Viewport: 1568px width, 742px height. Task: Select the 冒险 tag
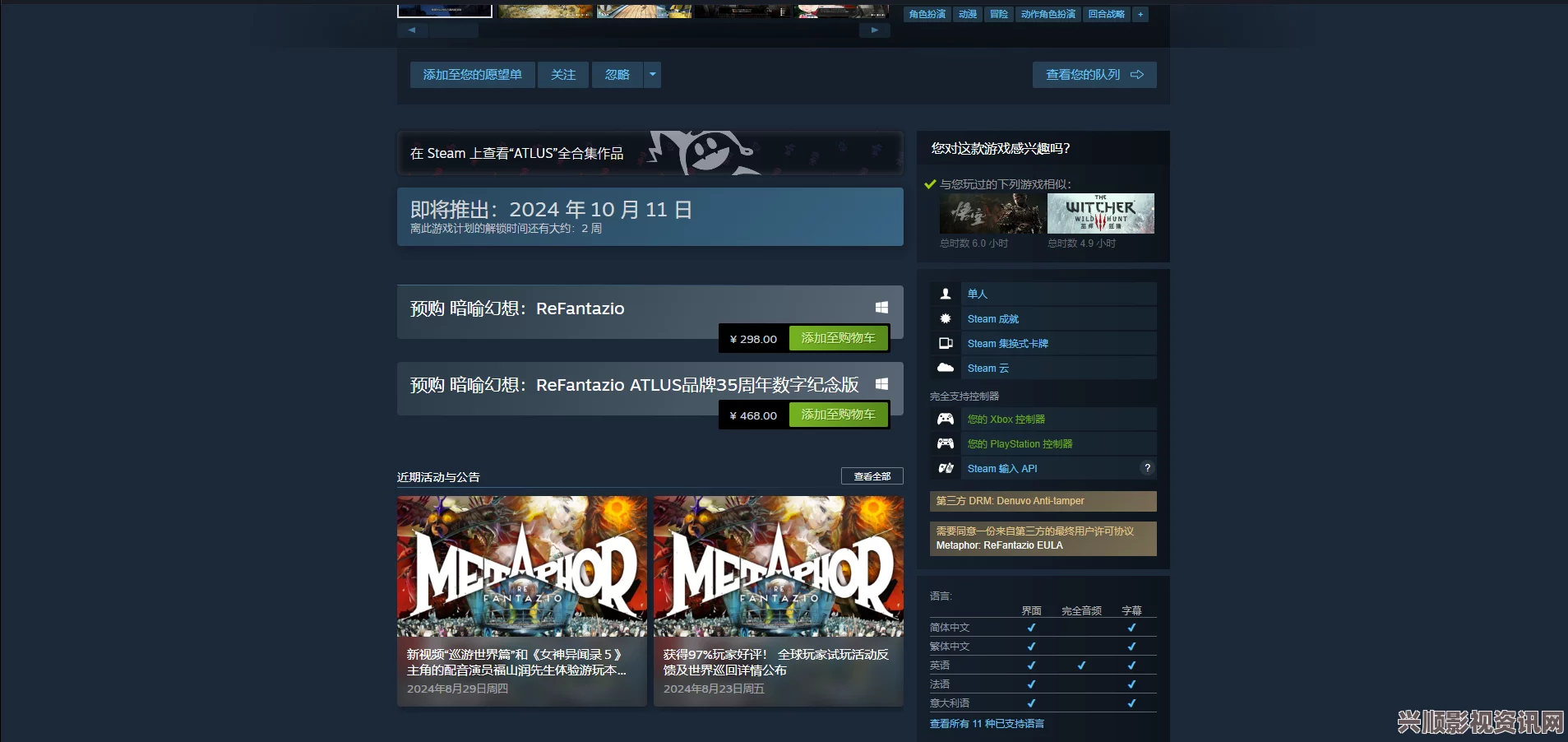coord(998,14)
